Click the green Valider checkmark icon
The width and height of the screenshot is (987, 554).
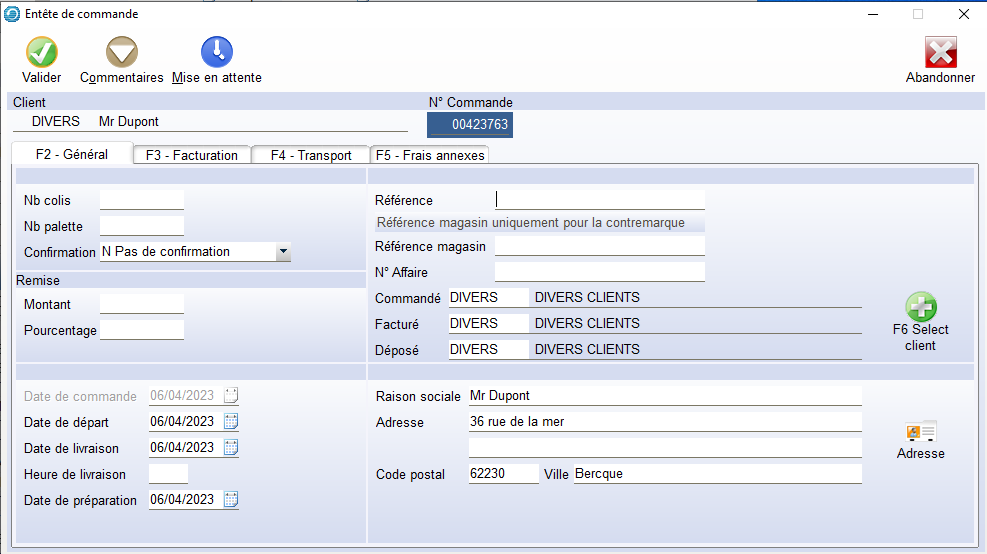(x=41, y=53)
